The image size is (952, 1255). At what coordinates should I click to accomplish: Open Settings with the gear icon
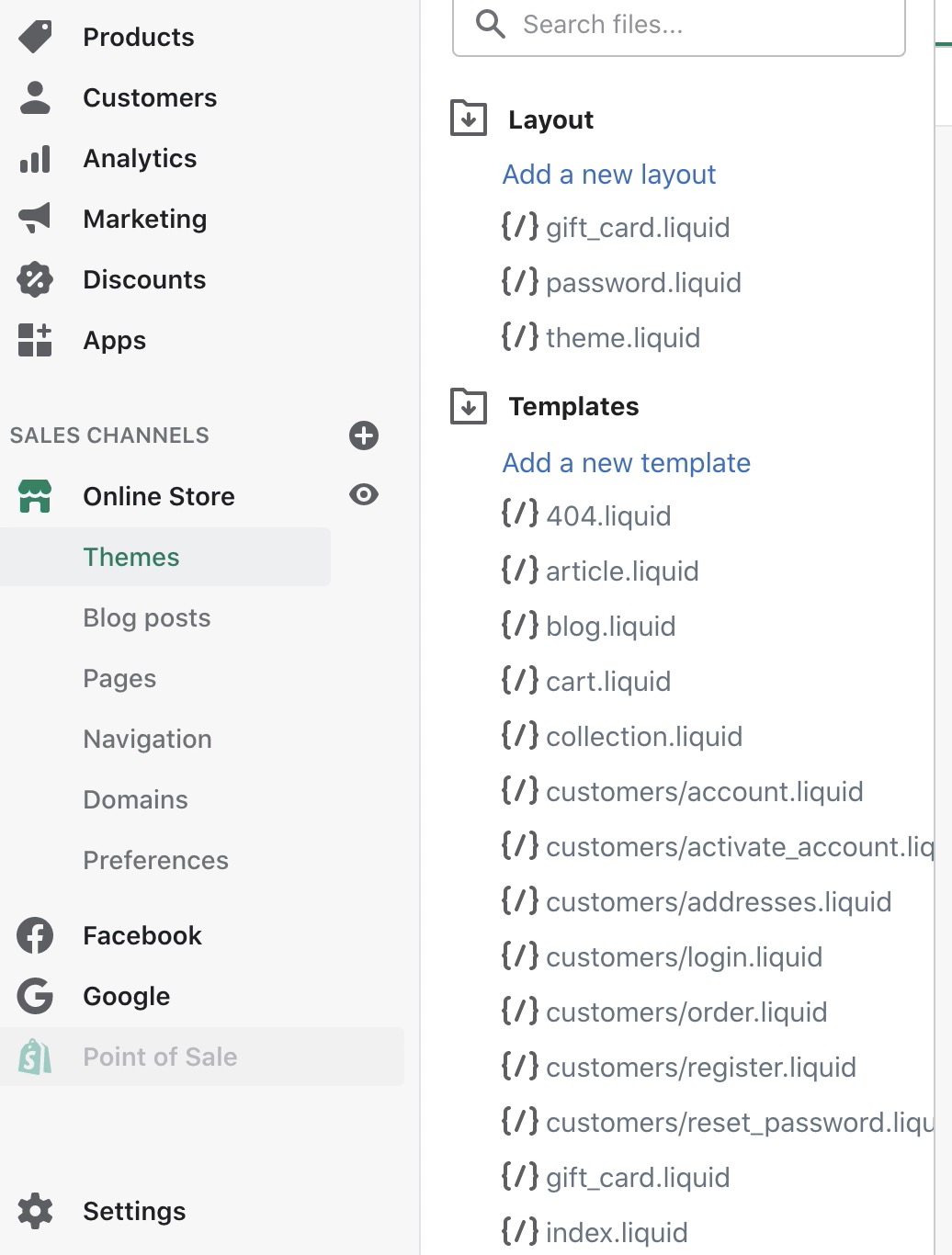tap(35, 1211)
